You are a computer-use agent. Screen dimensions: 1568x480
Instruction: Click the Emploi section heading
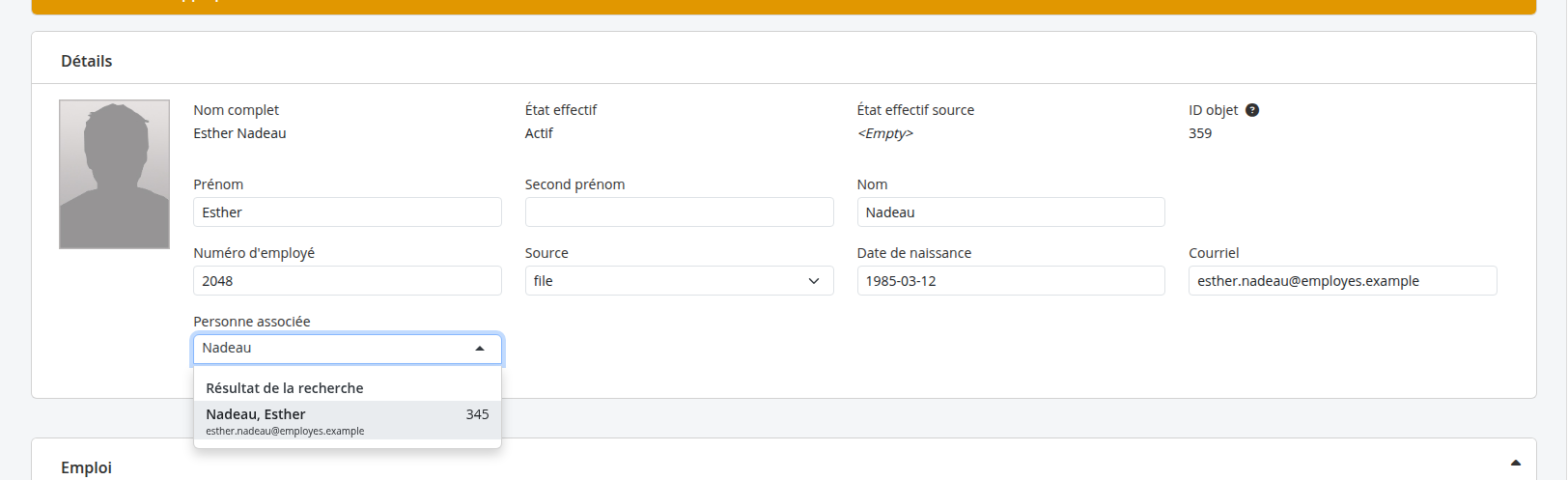87,467
